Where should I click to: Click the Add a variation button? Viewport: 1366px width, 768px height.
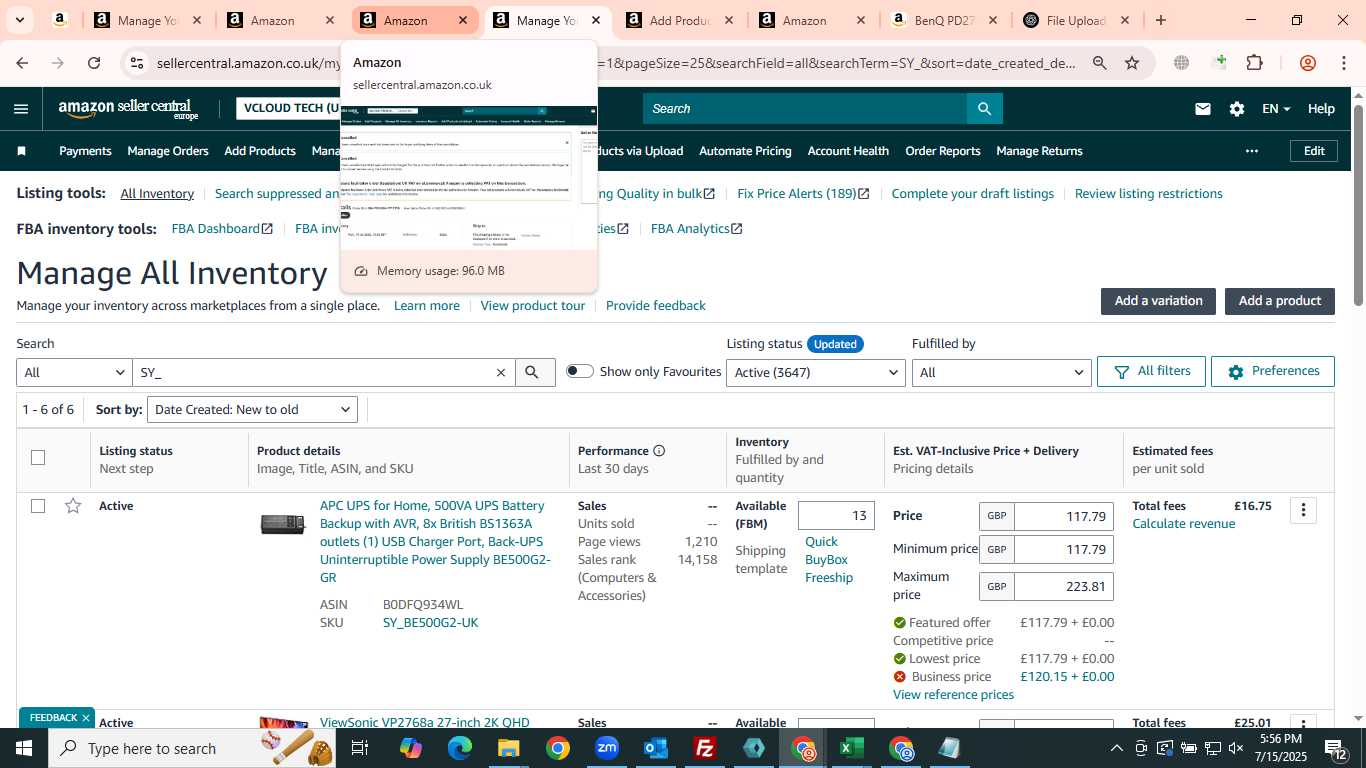1158,301
